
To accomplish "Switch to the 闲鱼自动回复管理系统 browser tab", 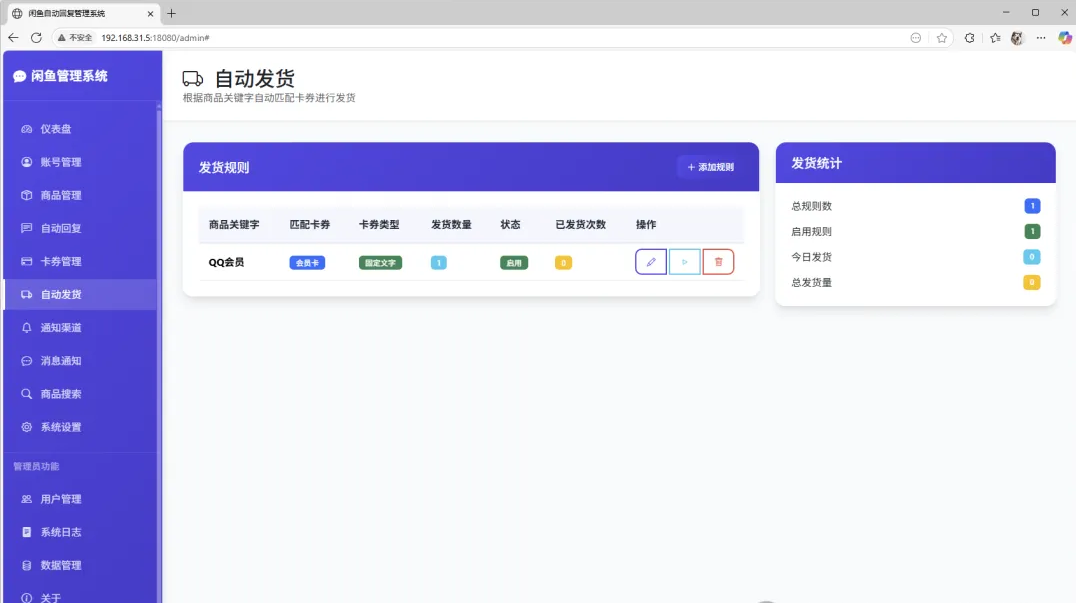I will pyautogui.click(x=75, y=15).
